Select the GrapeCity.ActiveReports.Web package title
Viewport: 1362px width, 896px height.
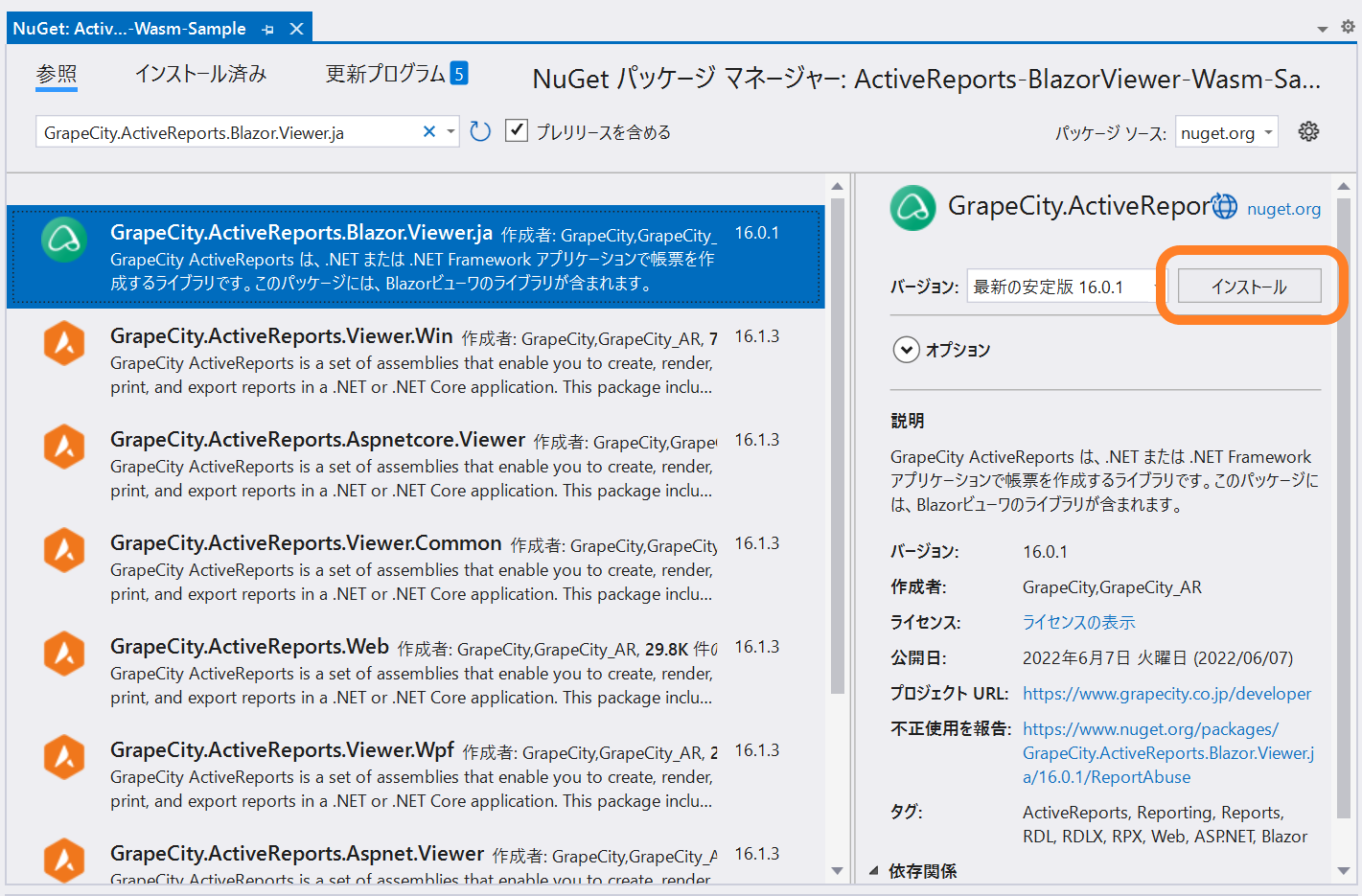(249, 646)
